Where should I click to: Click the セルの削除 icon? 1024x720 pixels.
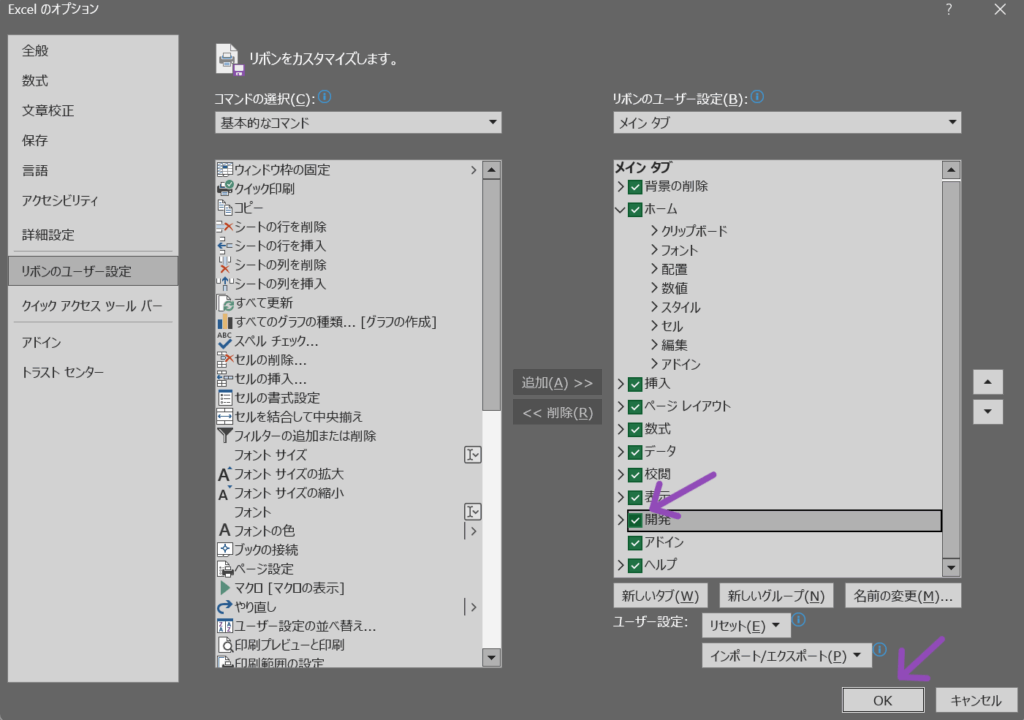224,360
